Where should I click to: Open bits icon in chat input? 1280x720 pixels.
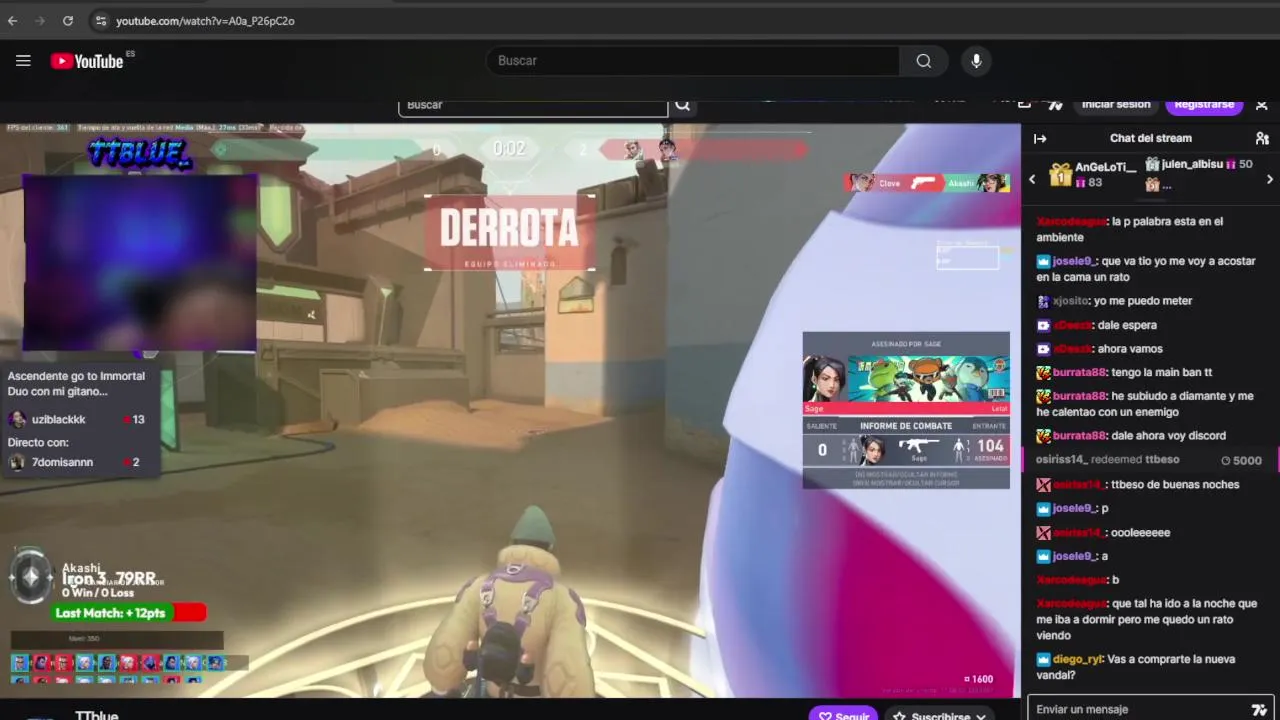point(1259,709)
